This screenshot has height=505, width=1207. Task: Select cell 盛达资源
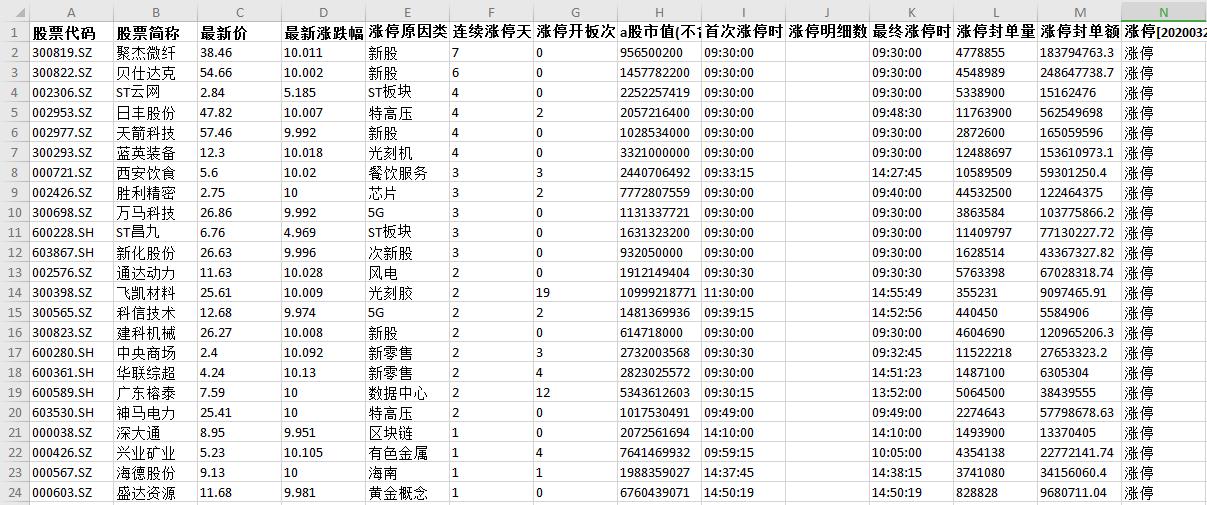155,492
